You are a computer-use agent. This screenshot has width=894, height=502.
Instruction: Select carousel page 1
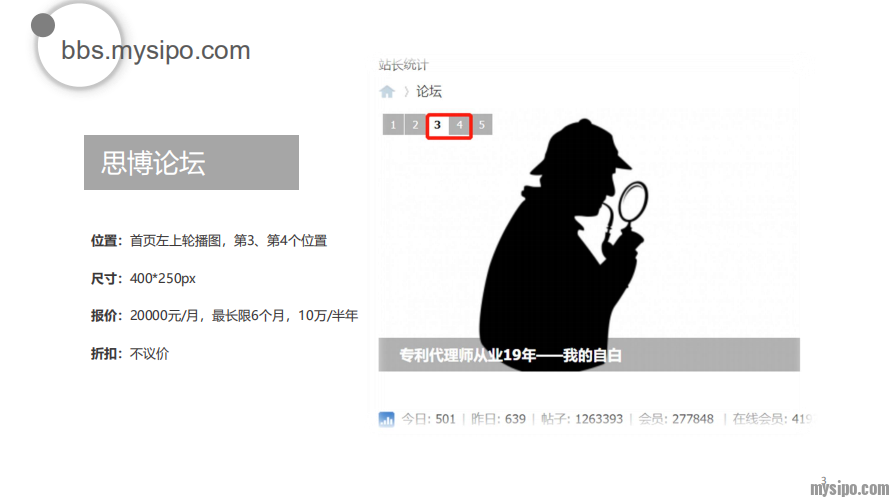[393, 125]
